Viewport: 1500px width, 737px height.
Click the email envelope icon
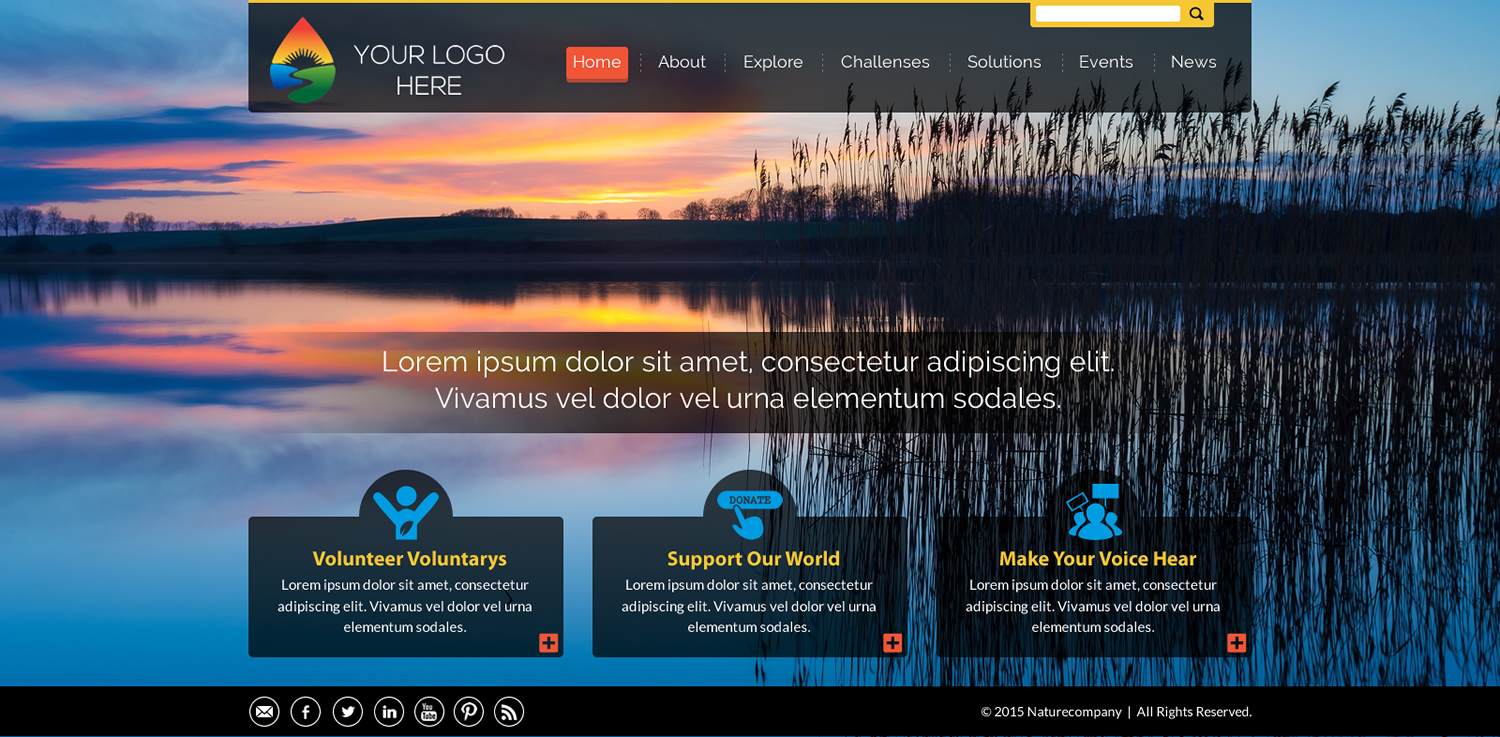tap(264, 711)
